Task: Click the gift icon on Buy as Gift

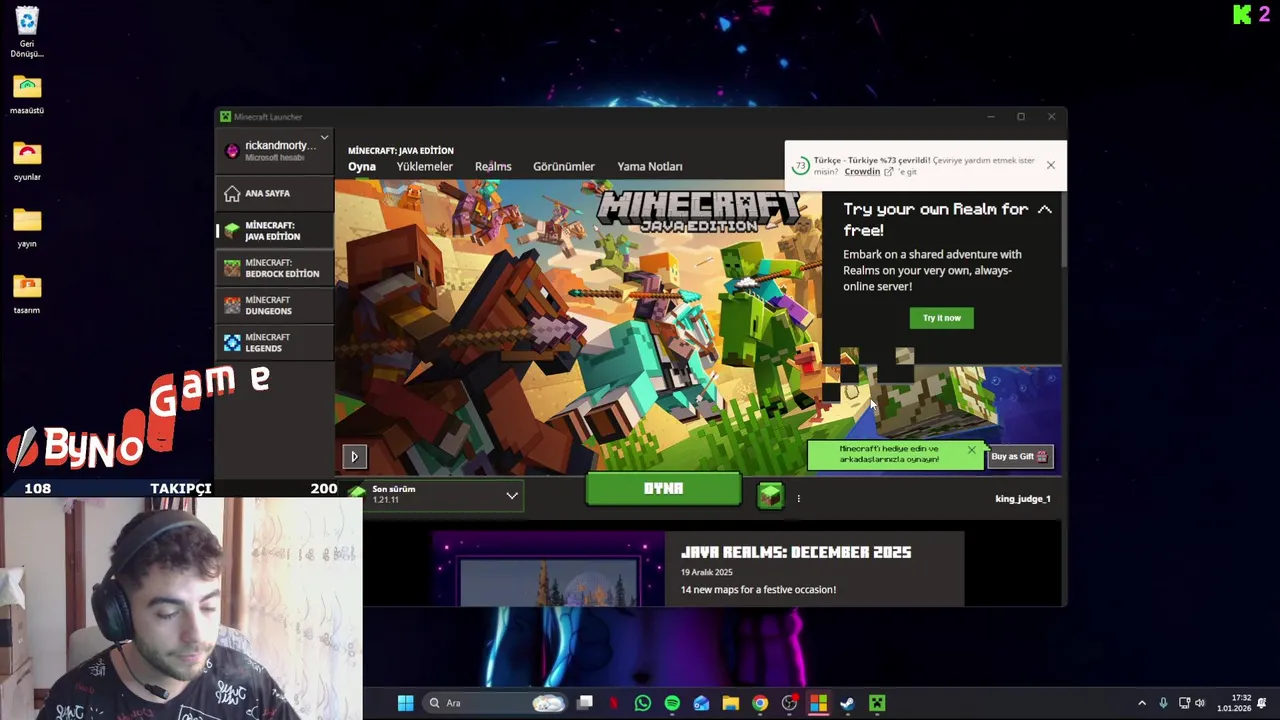Action: pyautogui.click(x=1041, y=456)
